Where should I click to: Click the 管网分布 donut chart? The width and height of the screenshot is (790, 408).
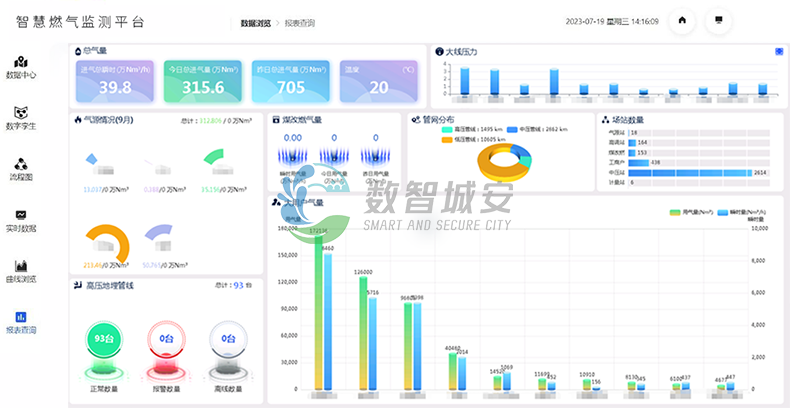click(507, 164)
